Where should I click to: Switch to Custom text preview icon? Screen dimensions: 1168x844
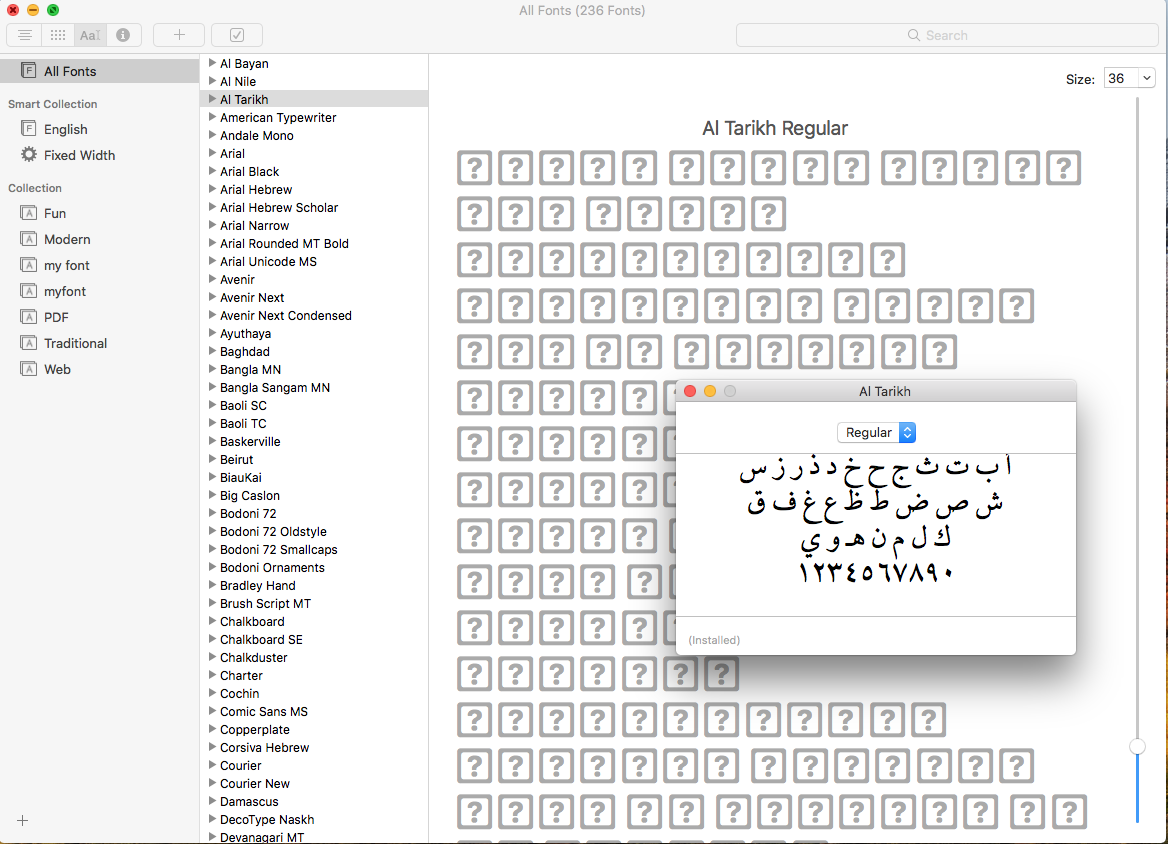click(x=90, y=35)
